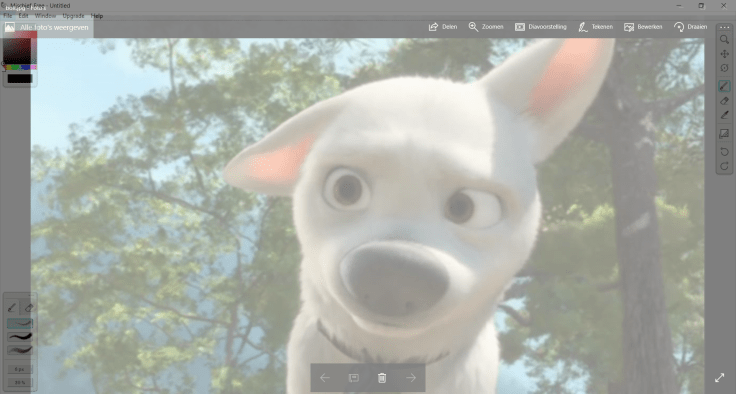Delete the photo with trash icon

pyautogui.click(x=382, y=378)
